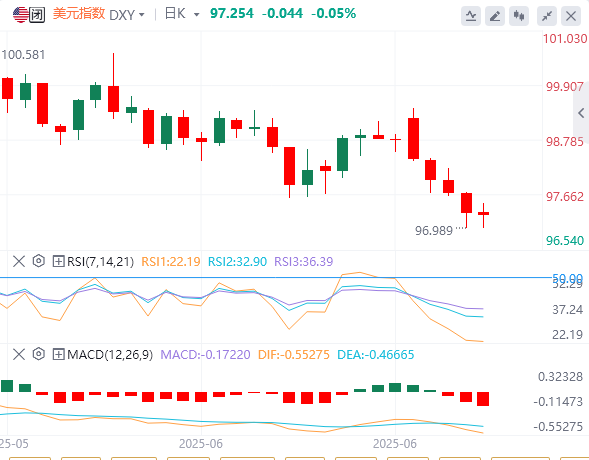Image resolution: width=589 pixels, height=460 pixels.
Task: Click the MACD(12,26,9) label
Action: (x=110, y=354)
